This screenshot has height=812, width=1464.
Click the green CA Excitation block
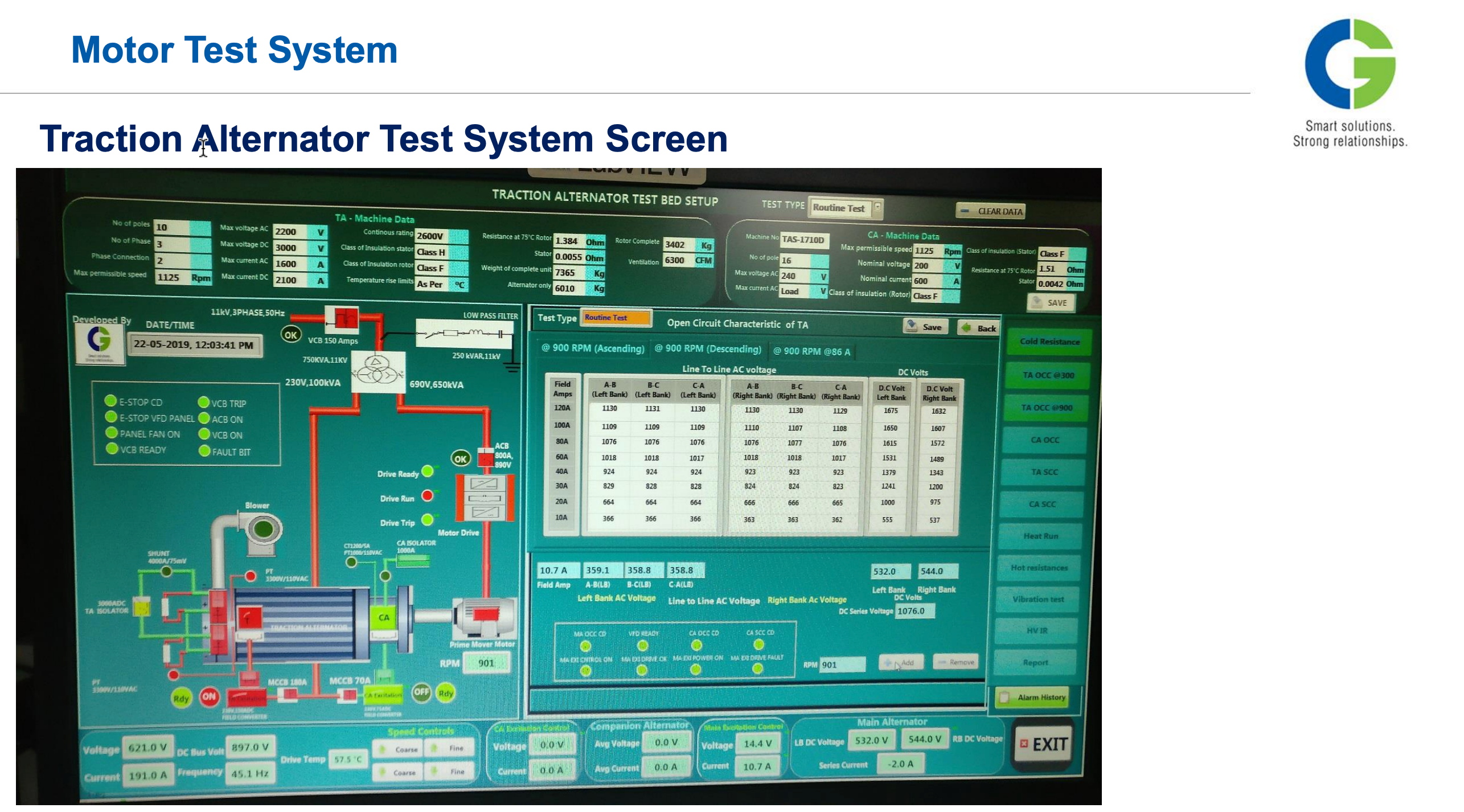[x=383, y=694]
